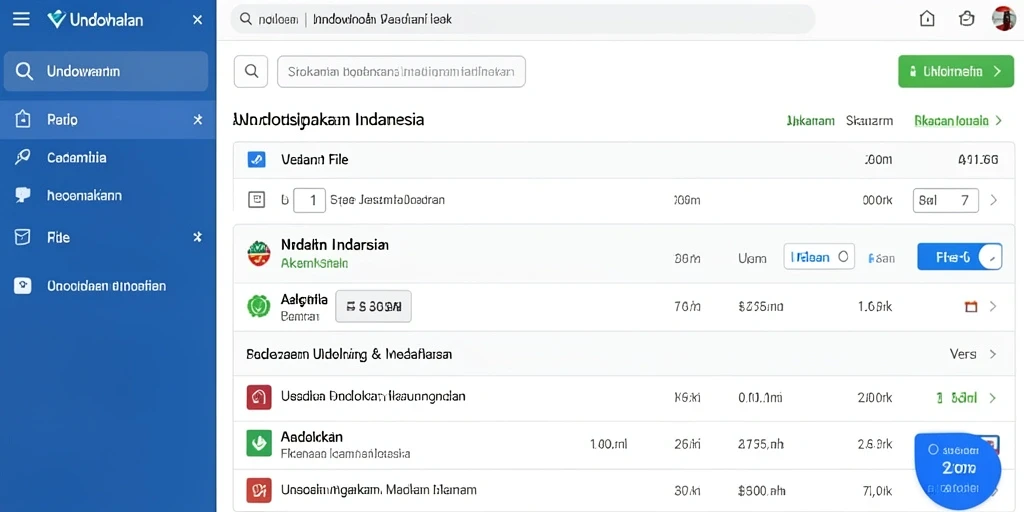1024x512 pixels.
Task: Select the Sadezaem Uldolning & Medaflarsan heading
Action: point(349,354)
